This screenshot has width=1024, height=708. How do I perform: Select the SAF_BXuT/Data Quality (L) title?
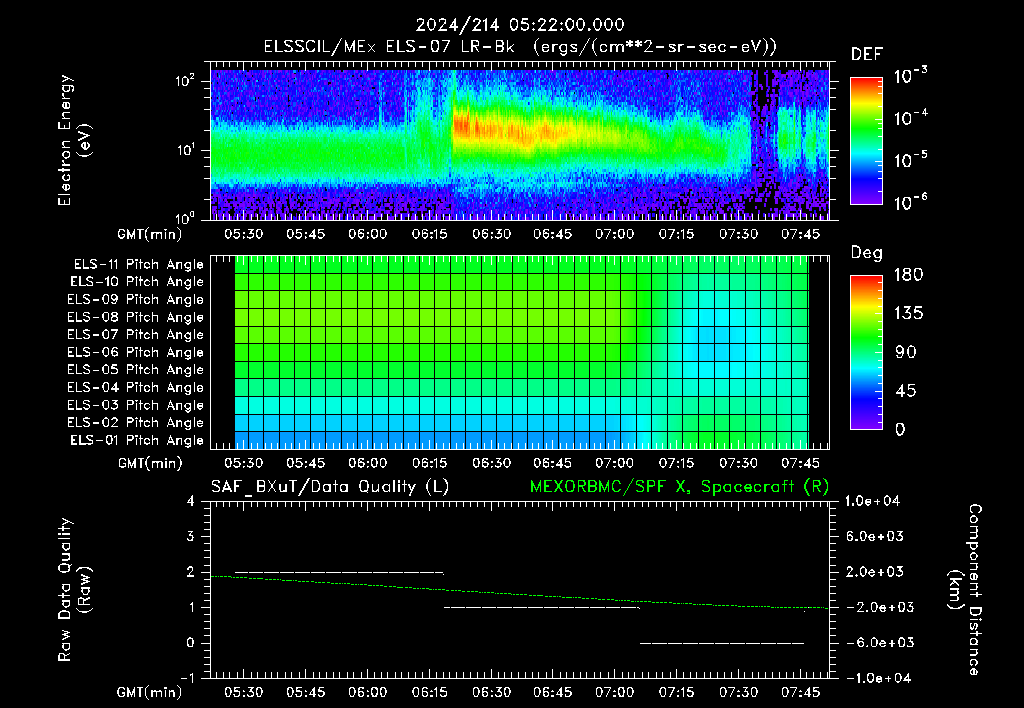coord(330,487)
